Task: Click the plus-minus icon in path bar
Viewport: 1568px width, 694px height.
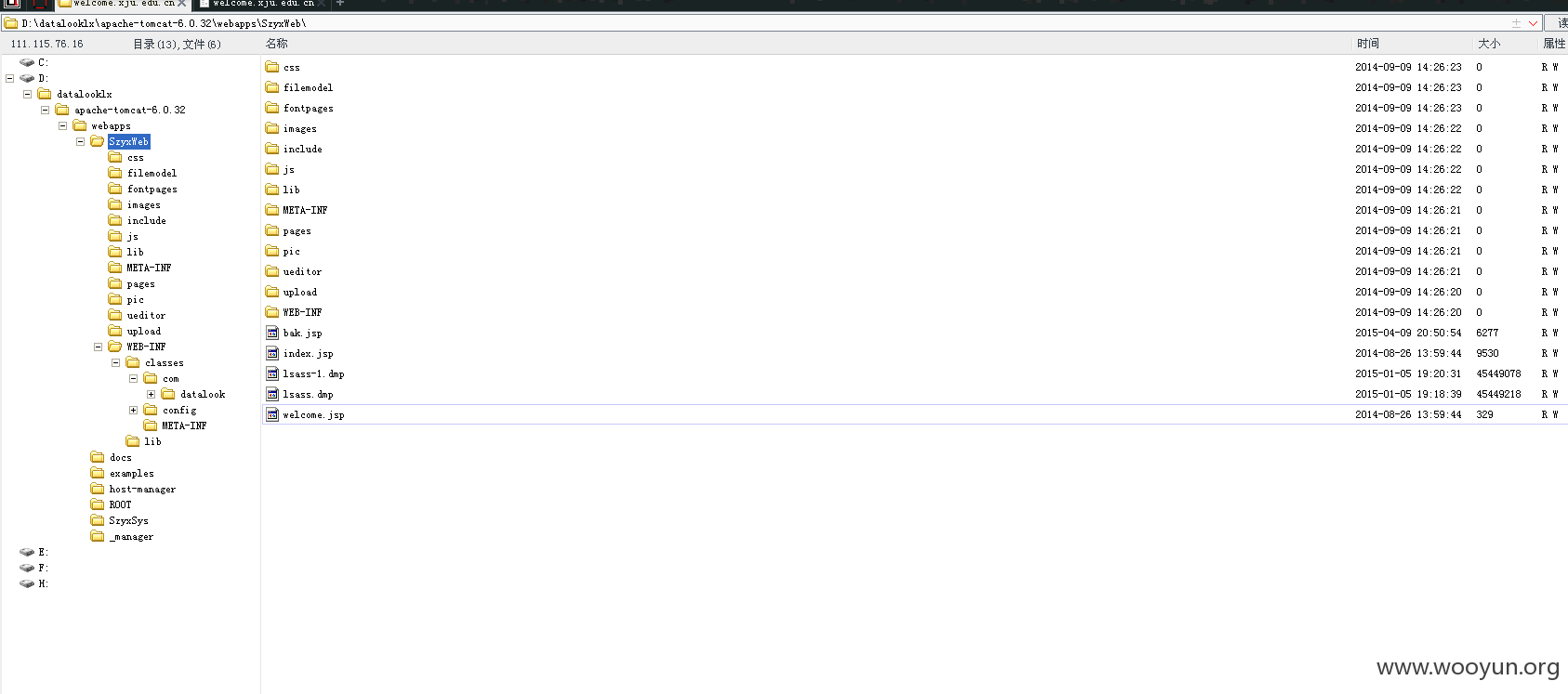Action: [1516, 23]
